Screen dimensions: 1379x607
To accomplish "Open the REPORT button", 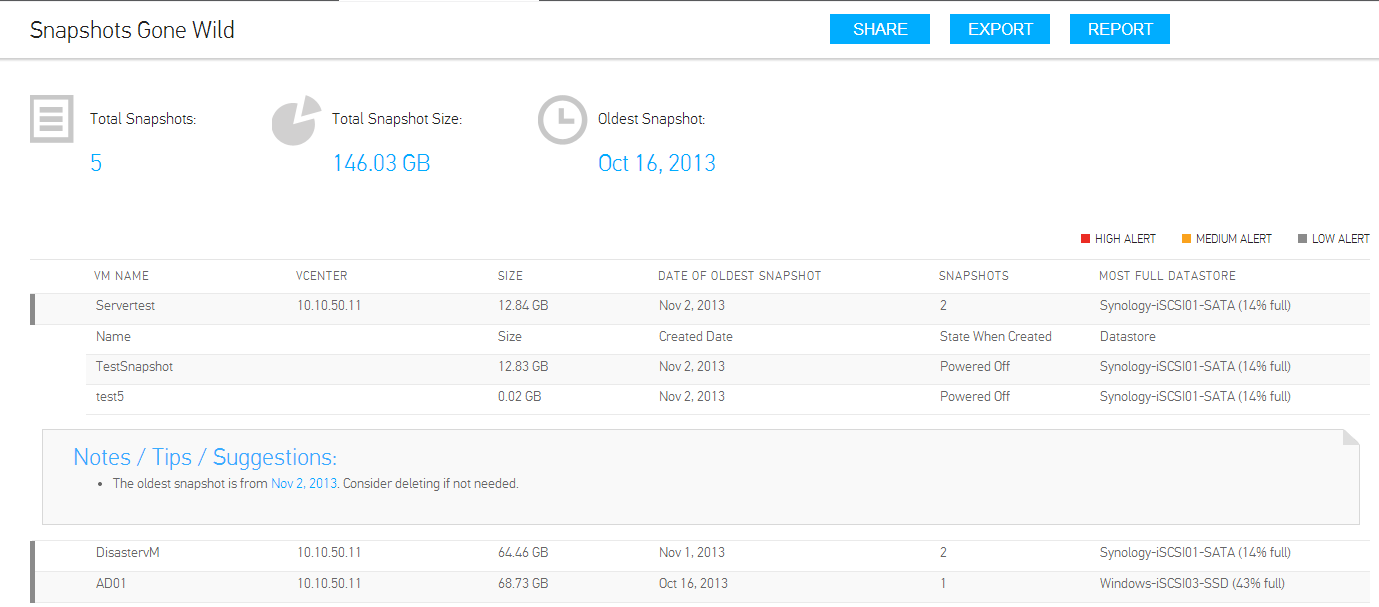I will (x=1119, y=29).
